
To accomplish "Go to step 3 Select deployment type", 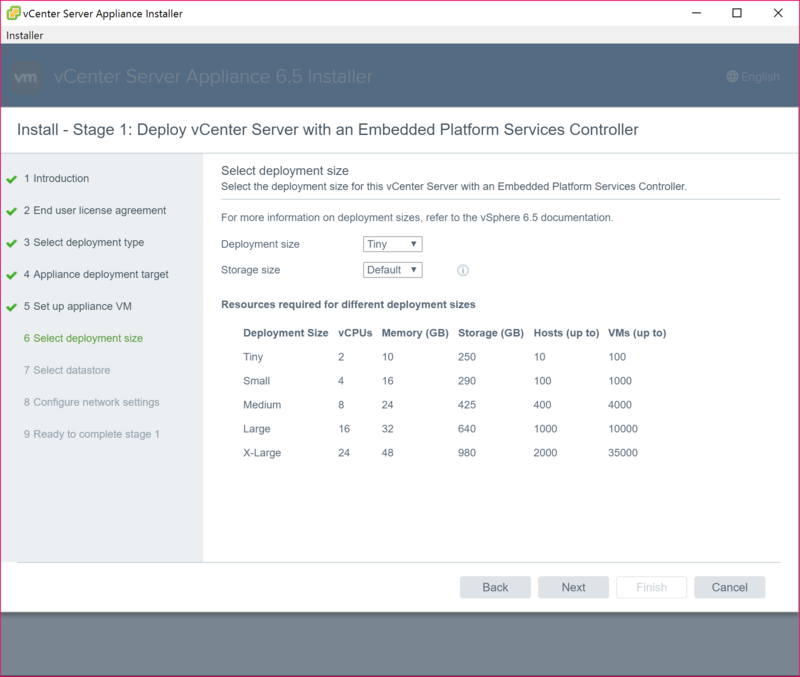I will (x=84, y=242).
